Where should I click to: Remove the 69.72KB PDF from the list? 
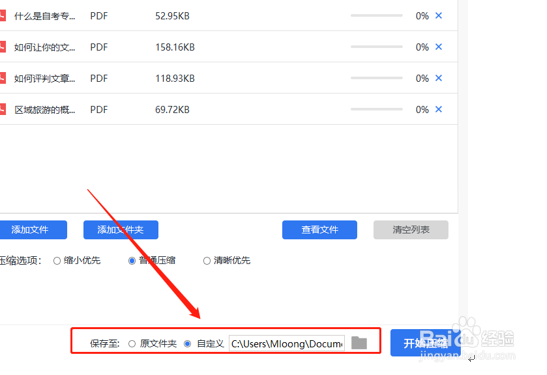pos(439,109)
